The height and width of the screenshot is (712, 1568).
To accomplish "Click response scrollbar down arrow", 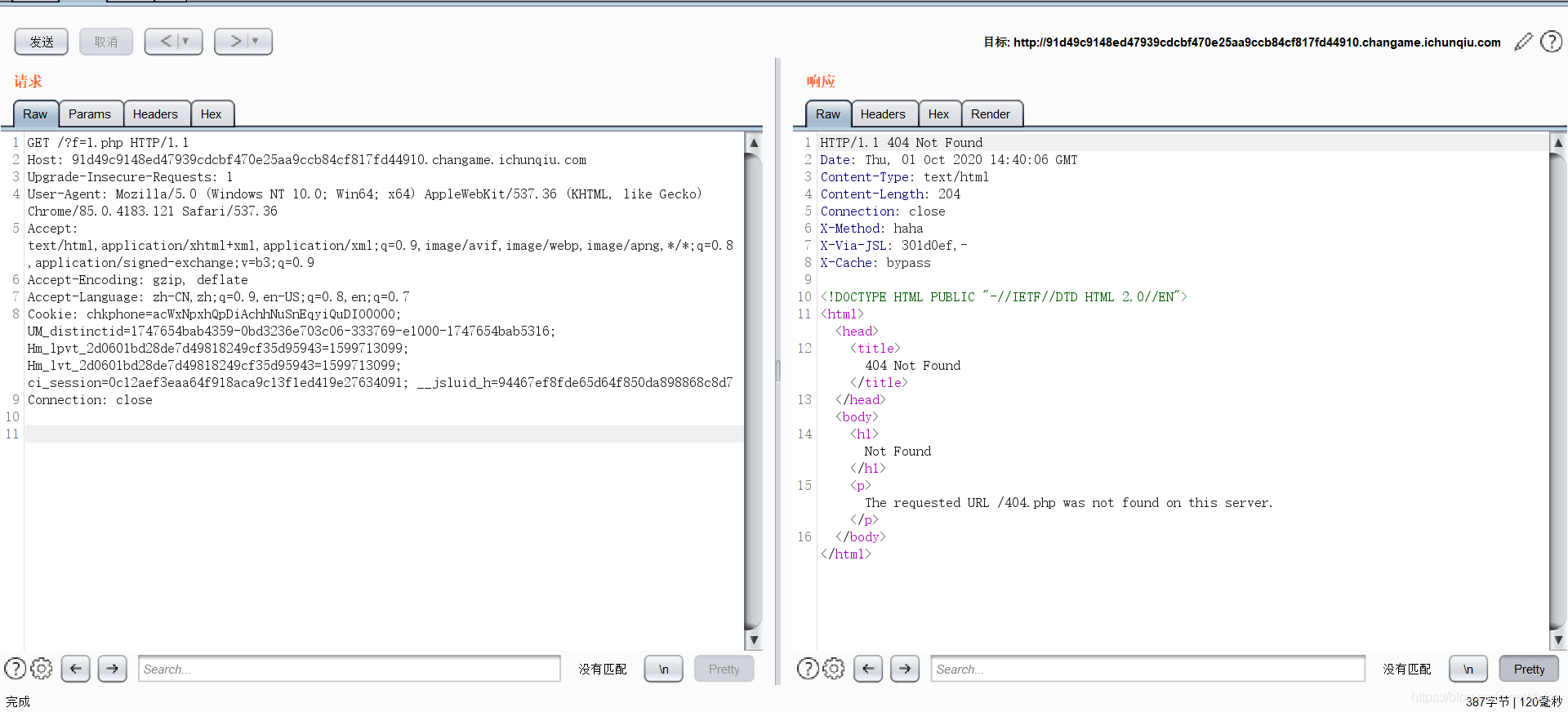I will [1558, 641].
